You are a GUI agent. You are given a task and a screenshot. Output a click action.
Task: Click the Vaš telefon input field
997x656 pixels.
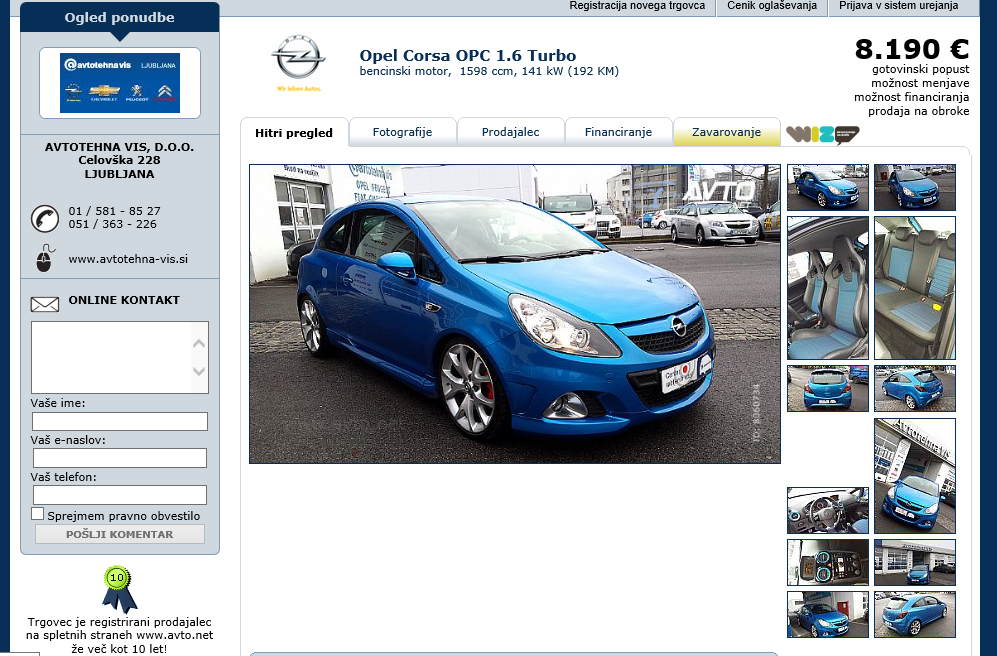coord(120,495)
